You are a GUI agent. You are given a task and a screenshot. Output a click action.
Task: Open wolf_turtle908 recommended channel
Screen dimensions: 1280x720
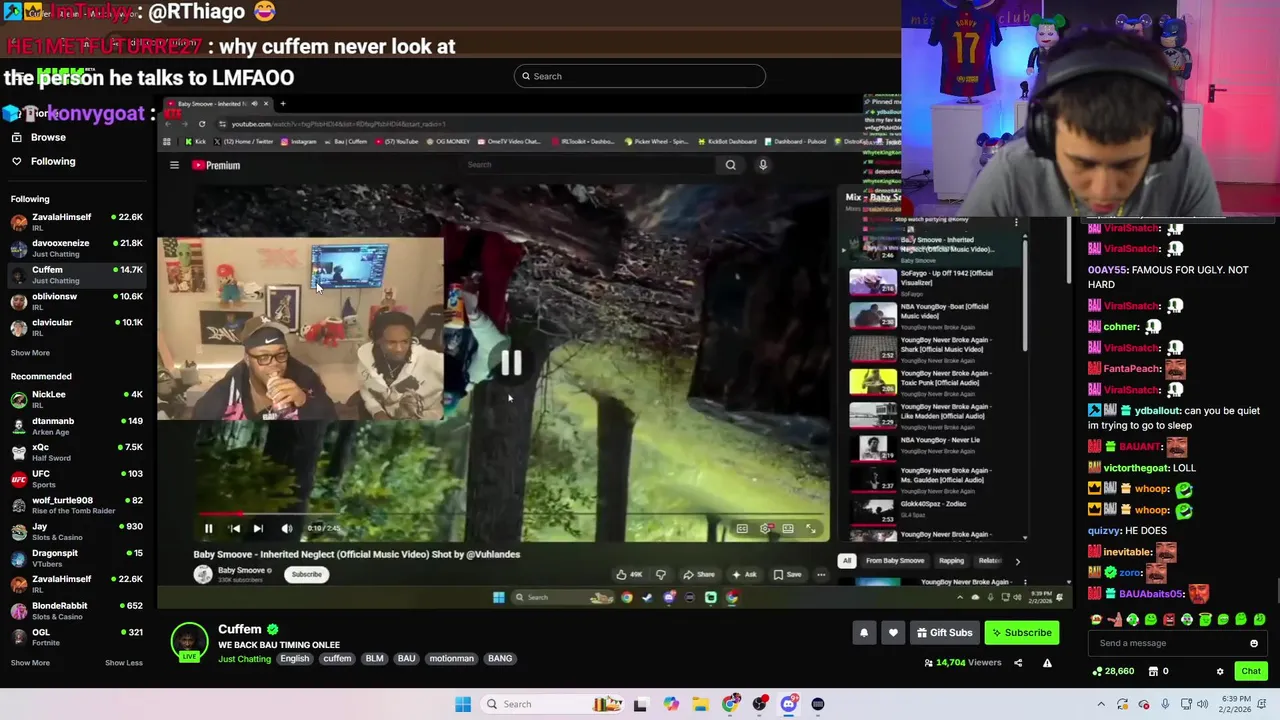tap(77, 505)
